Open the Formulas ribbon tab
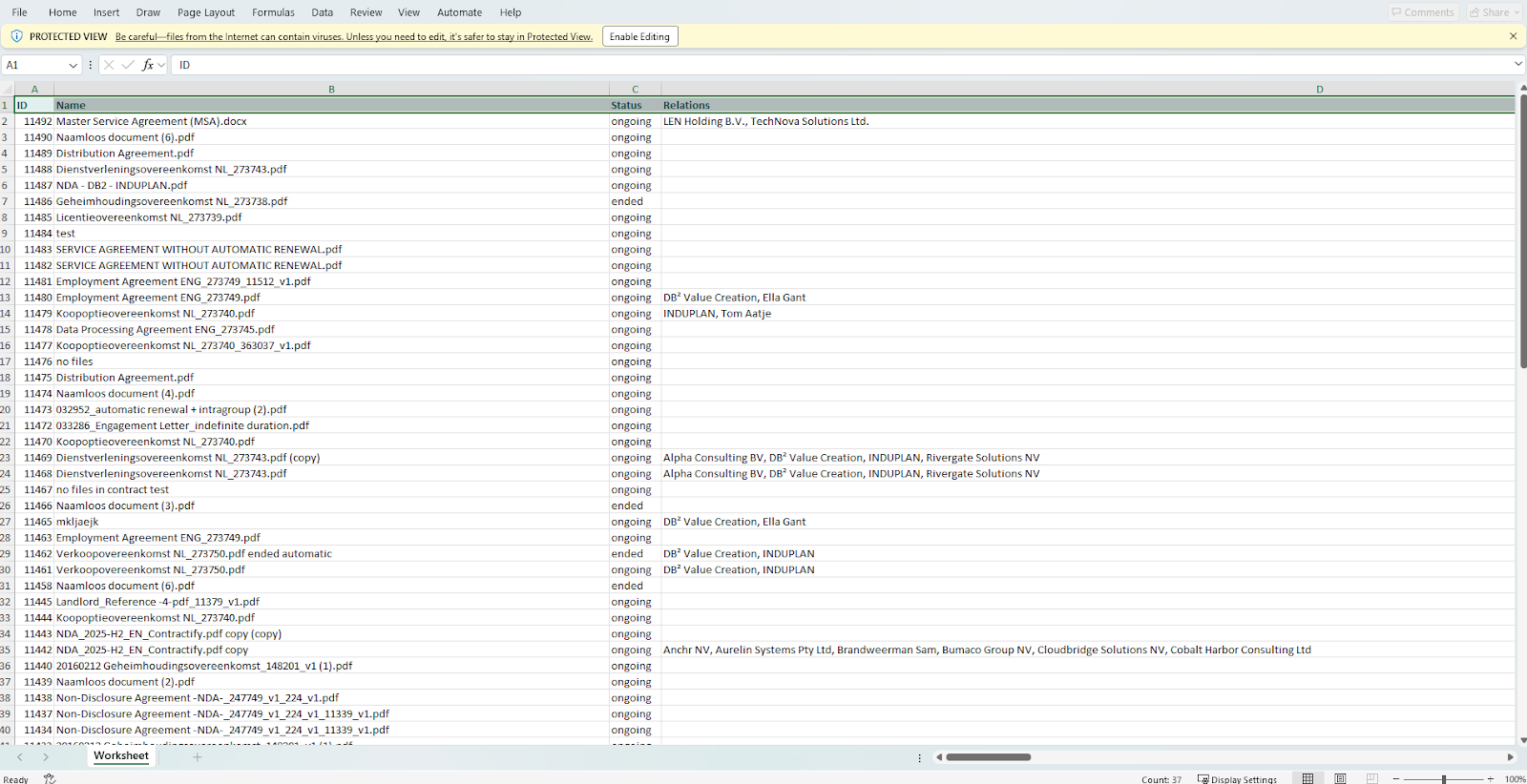 click(x=273, y=12)
